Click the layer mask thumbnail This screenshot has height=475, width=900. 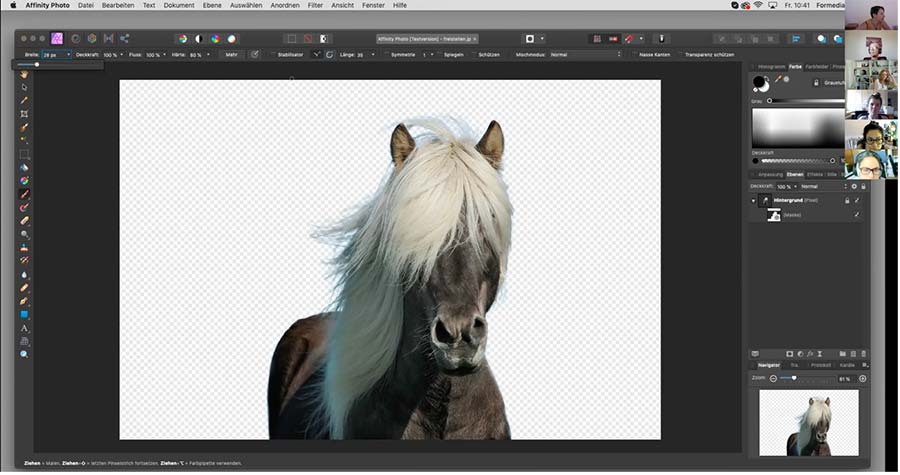[774, 214]
